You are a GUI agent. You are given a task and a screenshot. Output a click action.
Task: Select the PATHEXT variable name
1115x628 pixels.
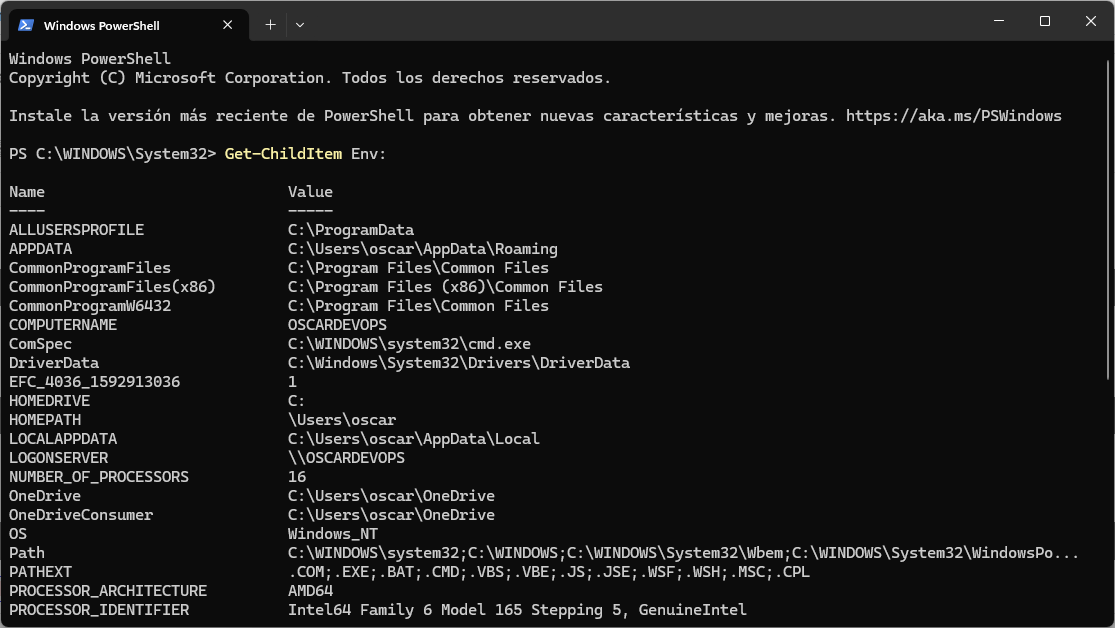41,572
